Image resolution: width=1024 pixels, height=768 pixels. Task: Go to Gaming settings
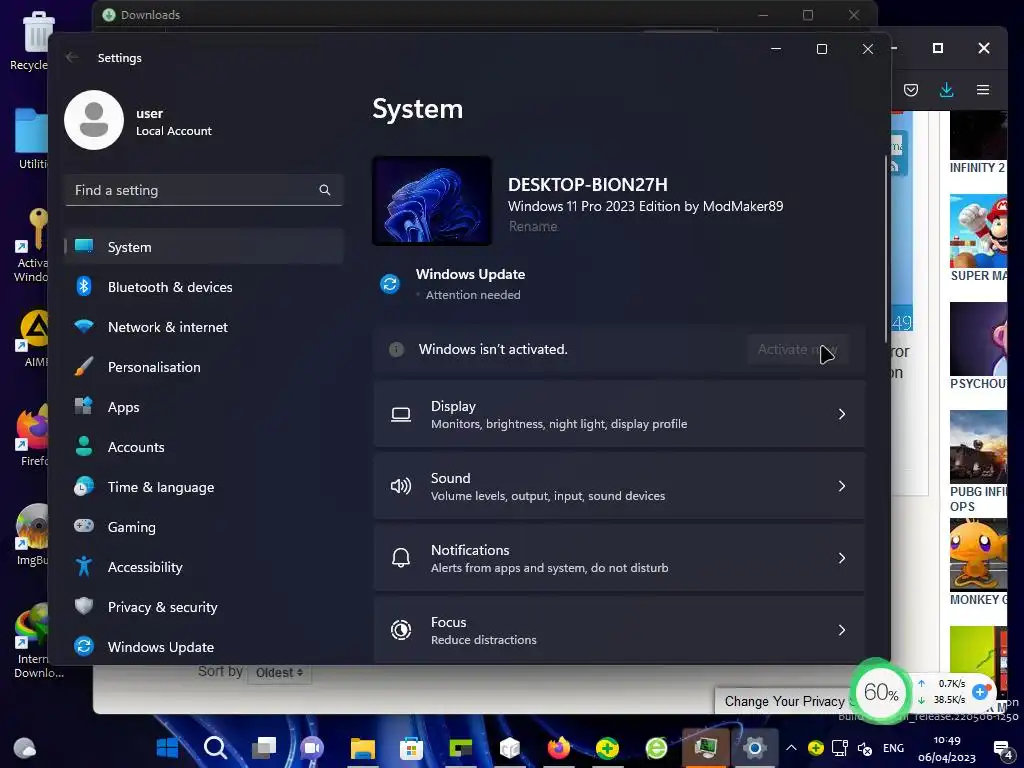tap(204, 526)
